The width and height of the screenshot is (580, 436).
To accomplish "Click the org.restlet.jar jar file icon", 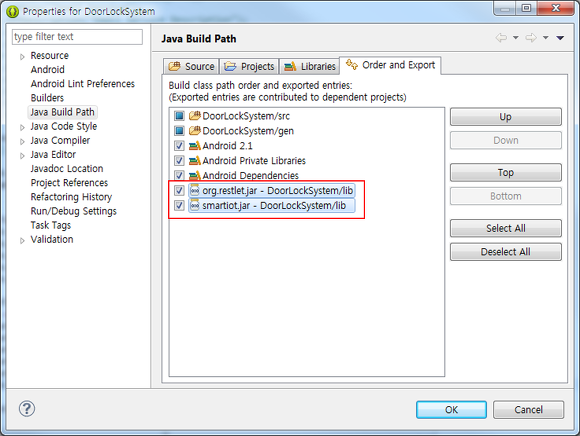I will click(195, 190).
